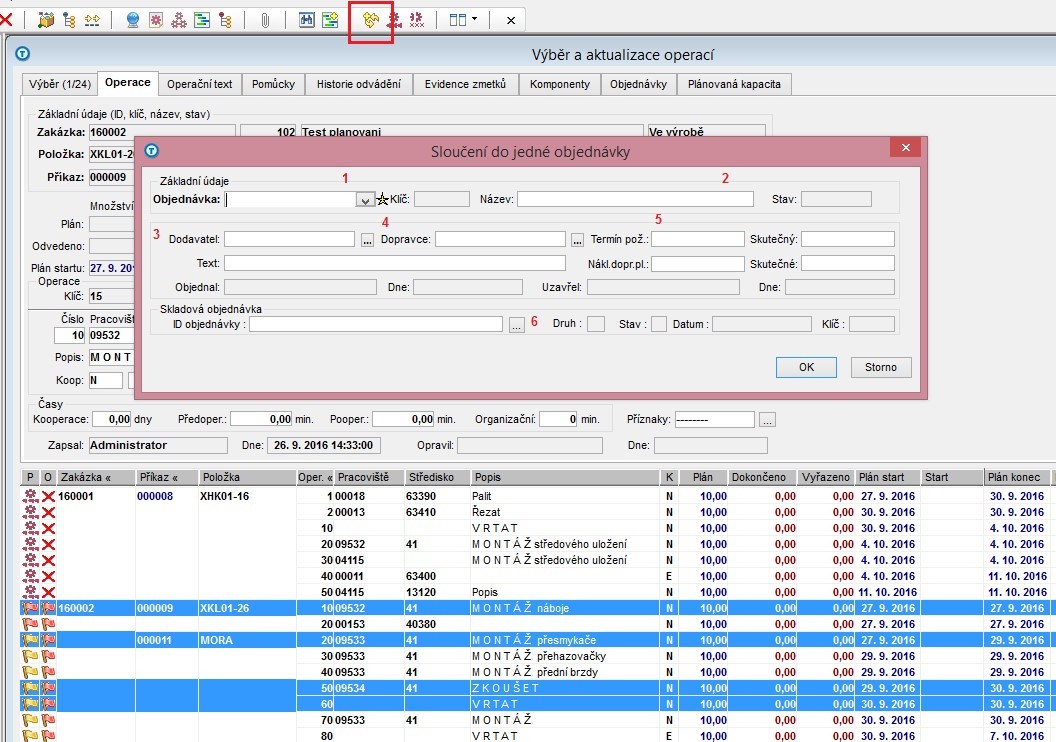Image resolution: width=1056 pixels, height=742 pixels.
Task: Click the Popis column header
Action: tap(565, 477)
